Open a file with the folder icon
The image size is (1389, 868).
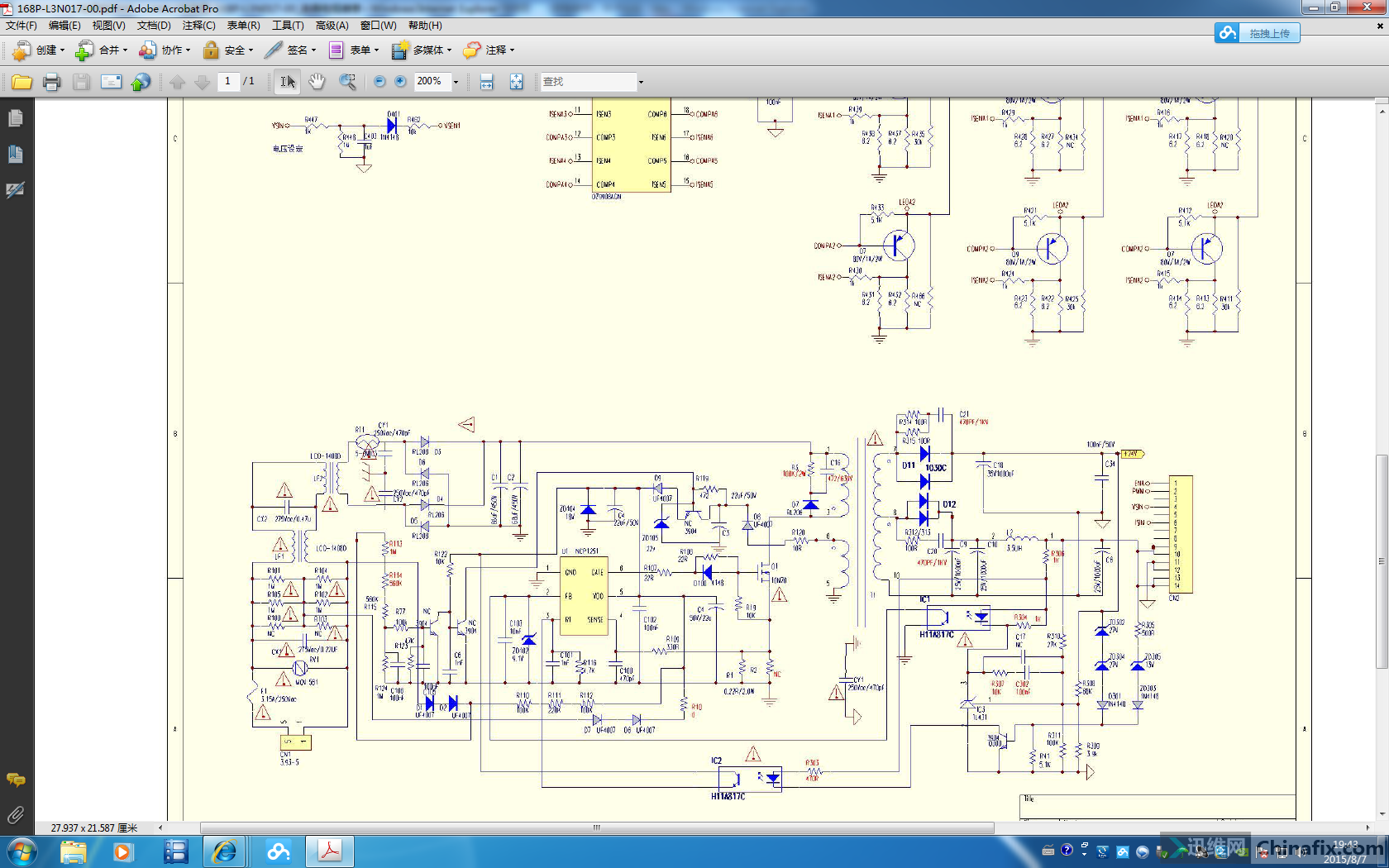point(21,82)
